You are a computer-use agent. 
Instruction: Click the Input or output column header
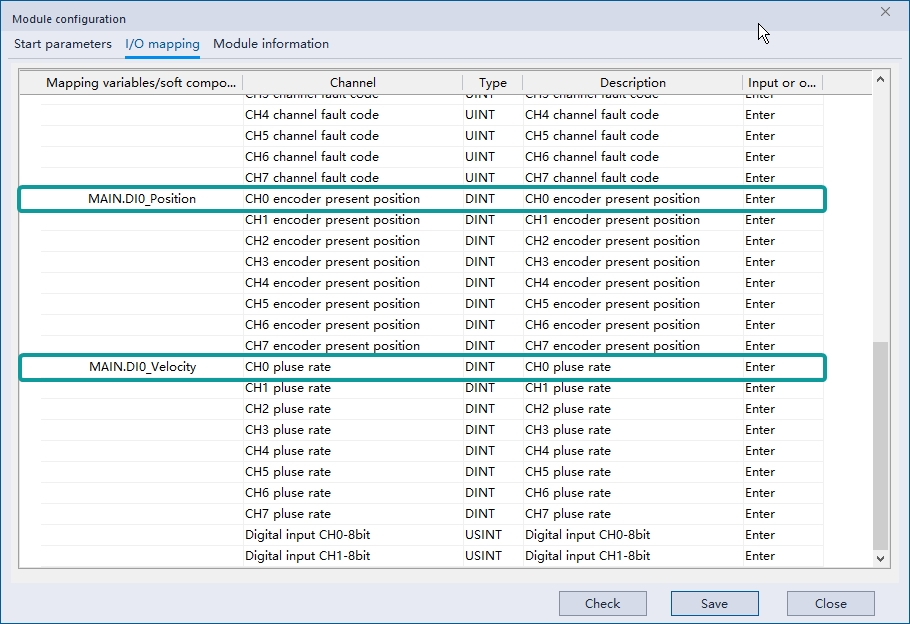coord(782,83)
